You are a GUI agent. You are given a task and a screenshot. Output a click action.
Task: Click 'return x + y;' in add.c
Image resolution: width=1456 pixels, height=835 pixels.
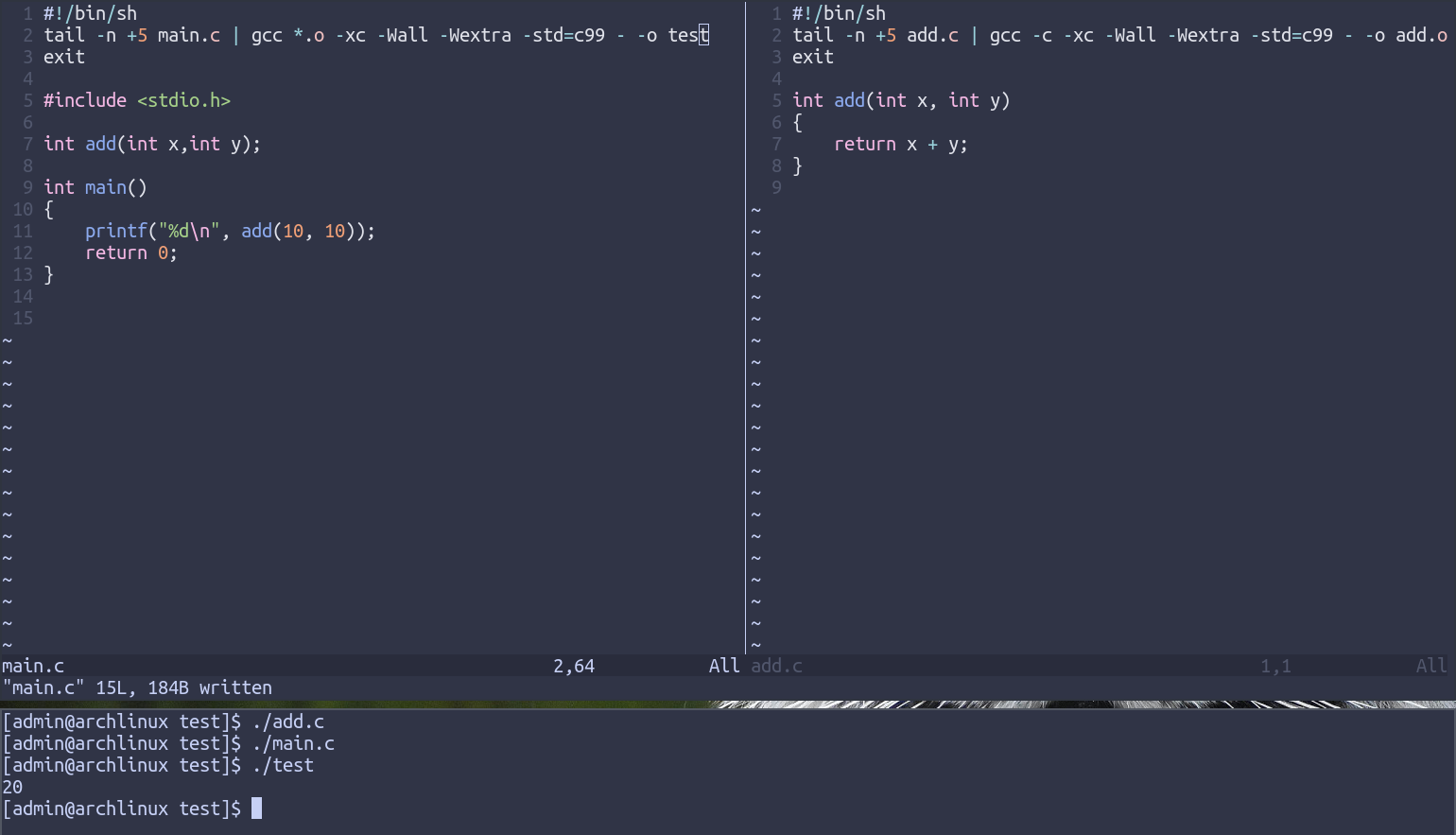tap(901, 144)
